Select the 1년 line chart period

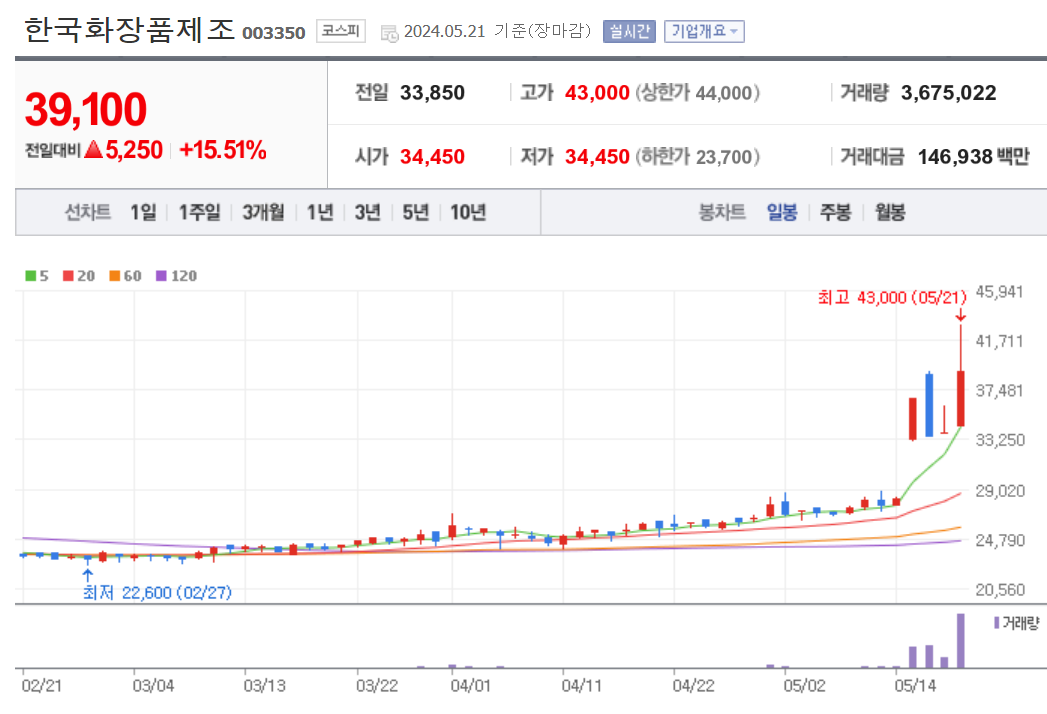click(x=320, y=212)
